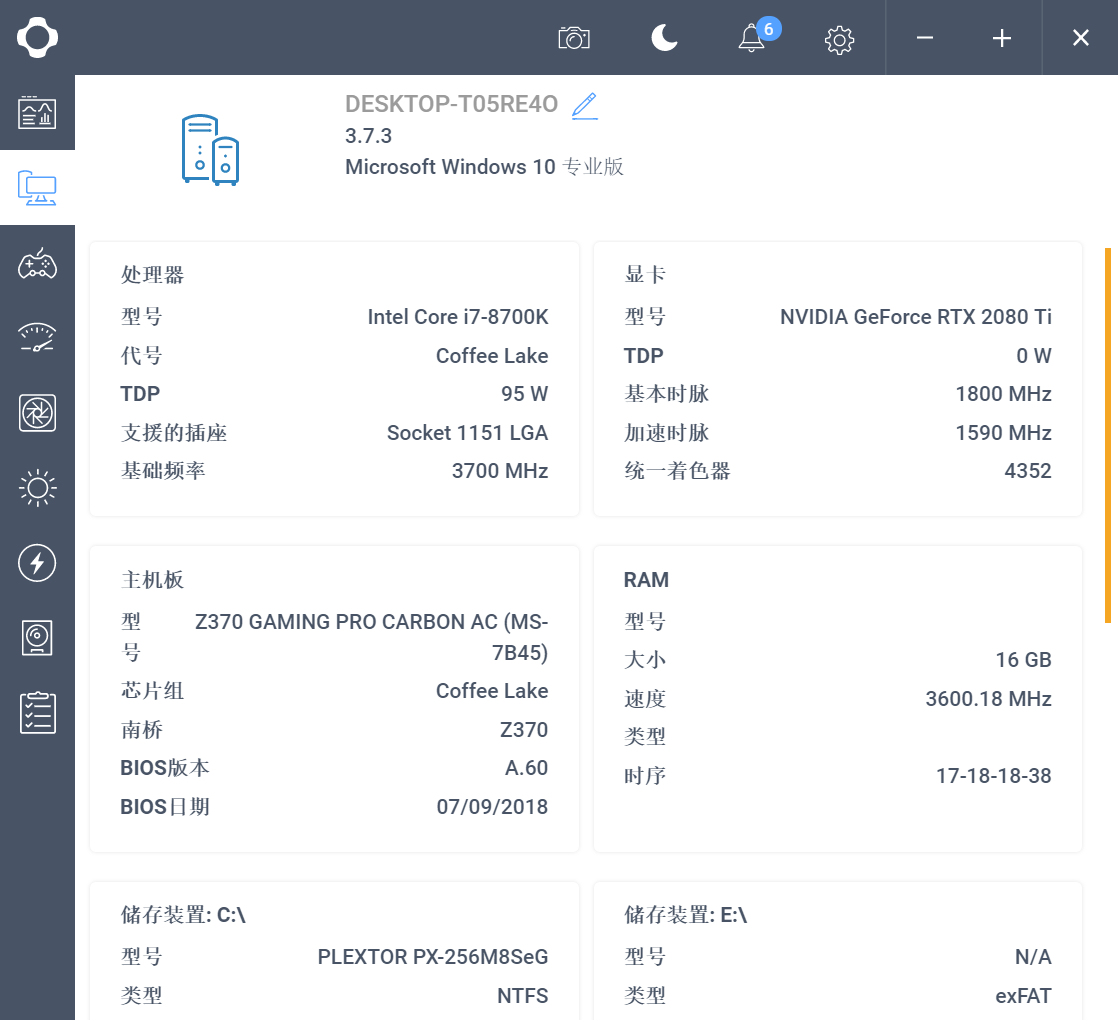The width and height of the screenshot is (1118, 1020).
Task: Click the desktop tower computer image
Action: pyautogui.click(x=210, y=149)
